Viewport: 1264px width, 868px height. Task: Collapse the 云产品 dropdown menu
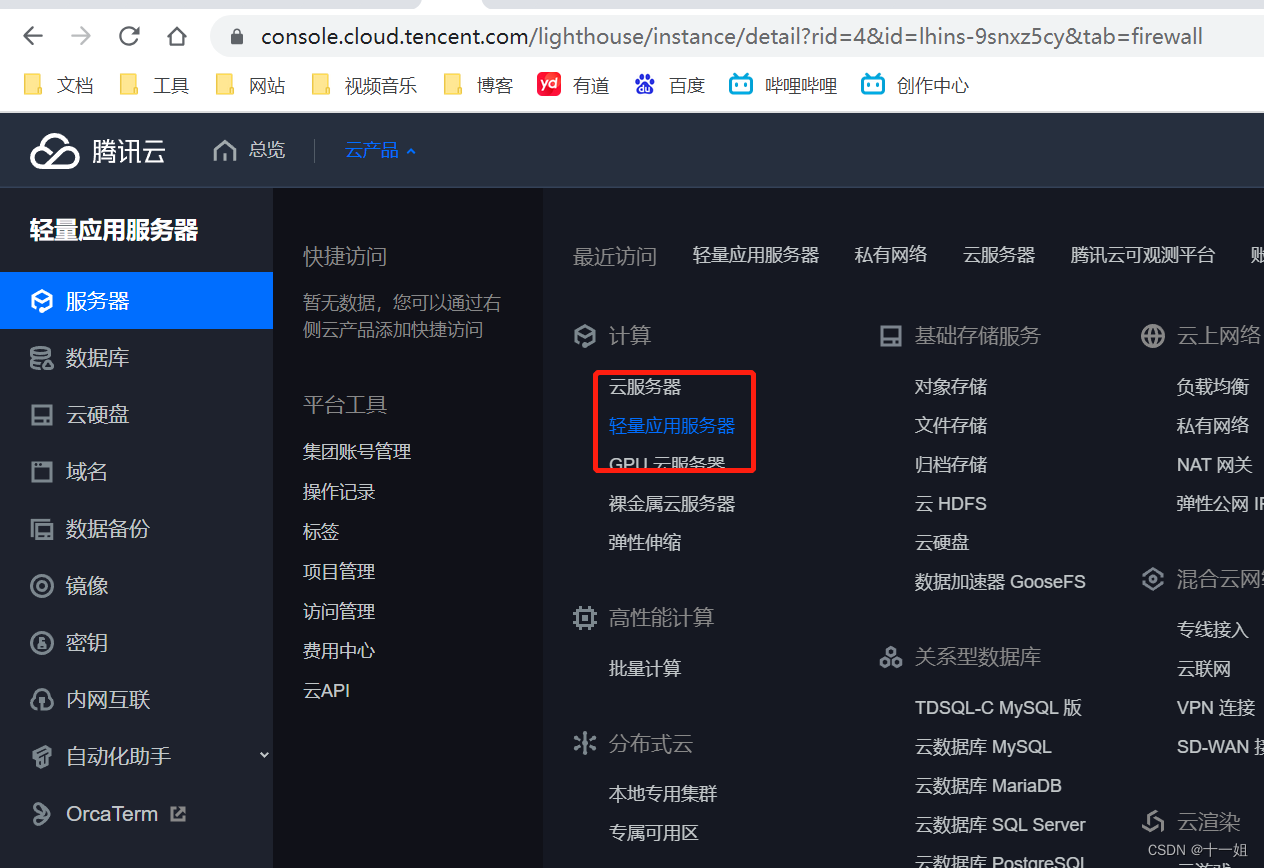(381, 150)
